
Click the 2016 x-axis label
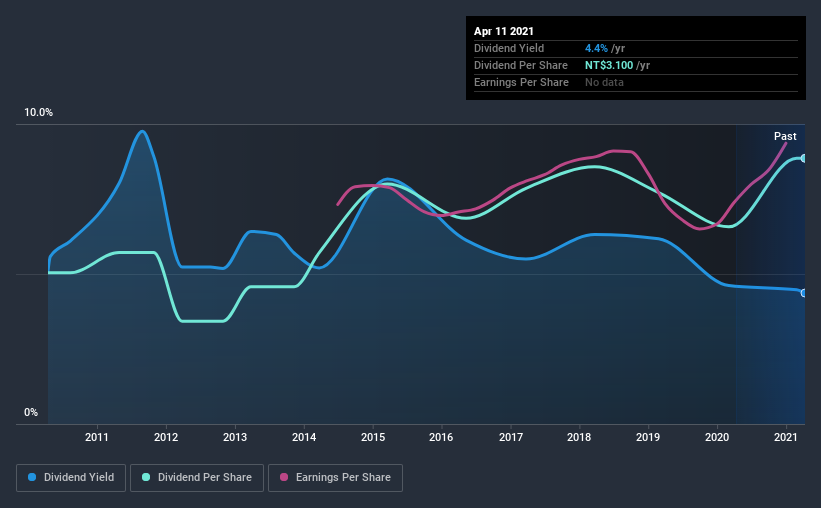(441, 437)
